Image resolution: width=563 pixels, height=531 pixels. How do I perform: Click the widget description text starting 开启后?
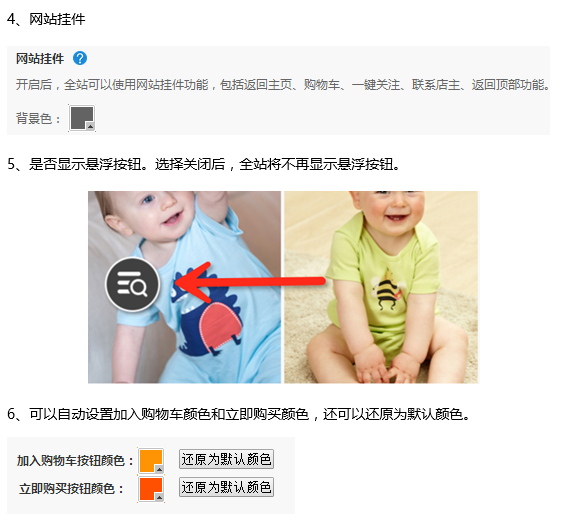(282, 85)
